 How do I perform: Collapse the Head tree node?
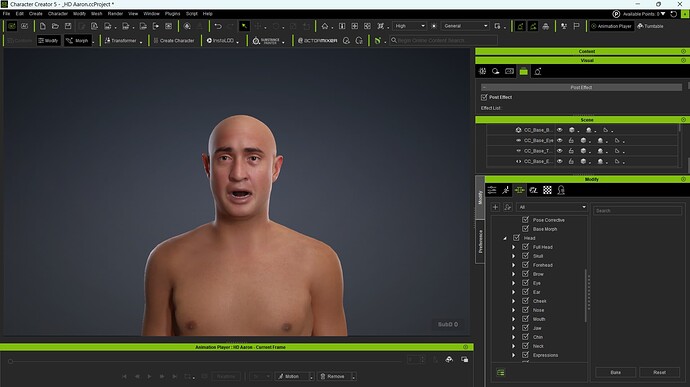(x=505, y=238)
